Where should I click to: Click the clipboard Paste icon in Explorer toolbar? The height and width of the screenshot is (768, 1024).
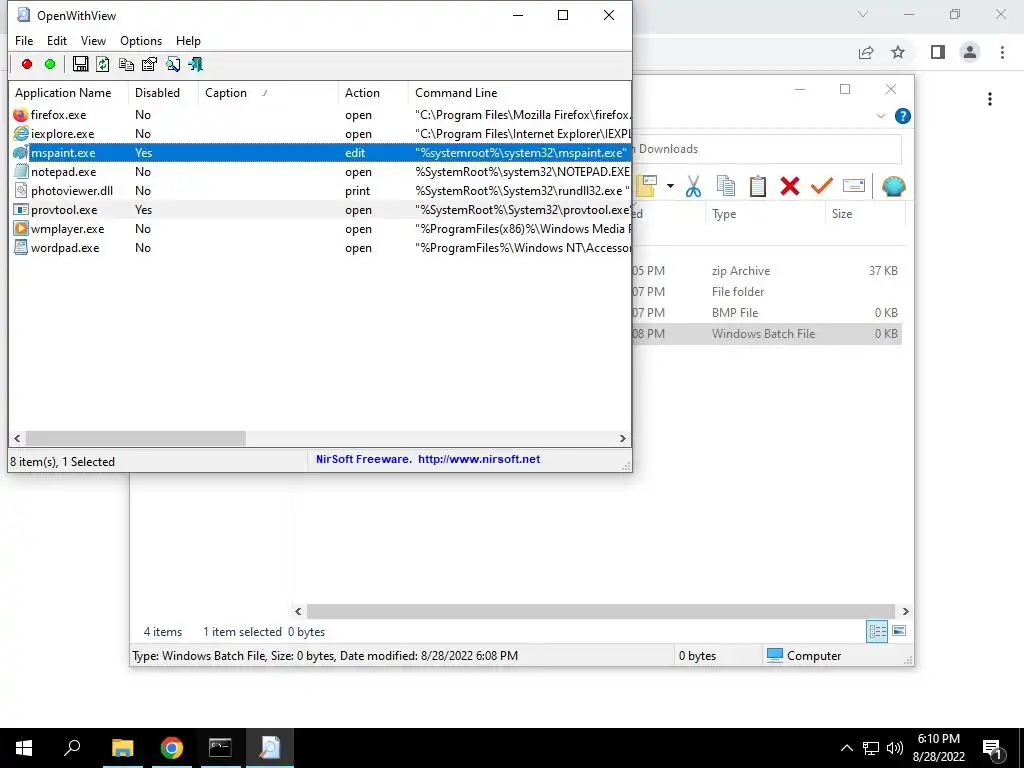tap(758, 186)
